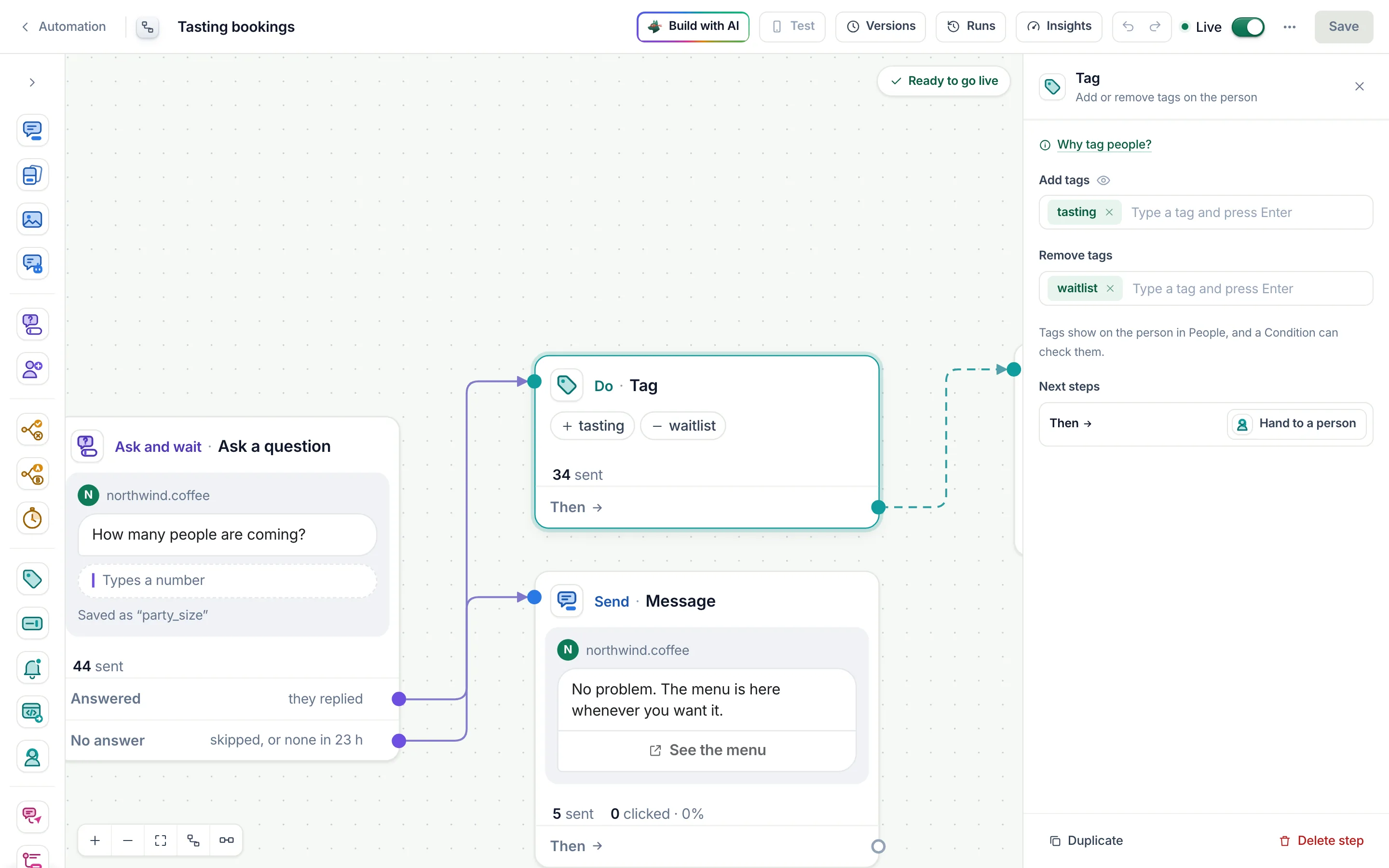Expand the left sidebar chevron
This screenshot has width=1389, height=868.
(x=32, y=82)
